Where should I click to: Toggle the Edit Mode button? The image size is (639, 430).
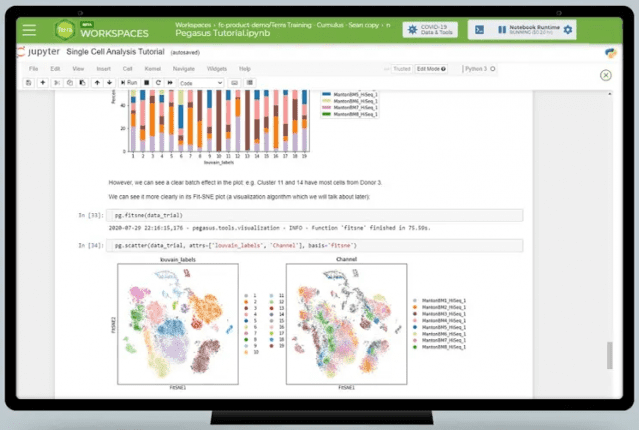(x=431, y=69)
